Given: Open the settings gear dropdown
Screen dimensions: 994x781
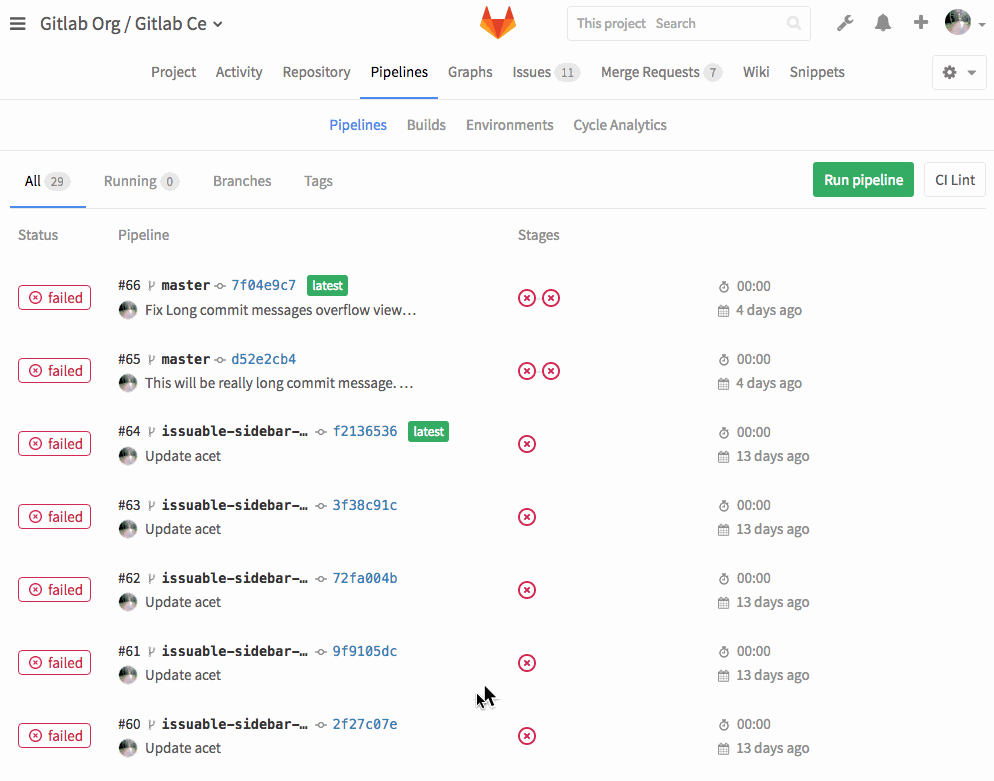Looking at the screenshot, I should coord(958,72).
